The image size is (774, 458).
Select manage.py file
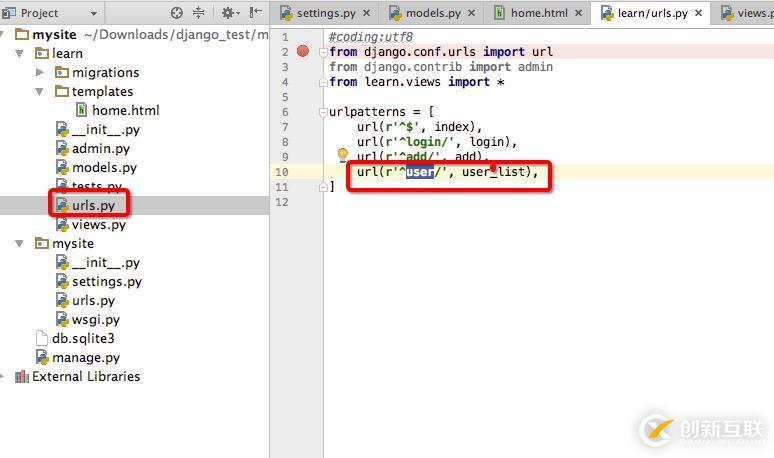[86, 358]
